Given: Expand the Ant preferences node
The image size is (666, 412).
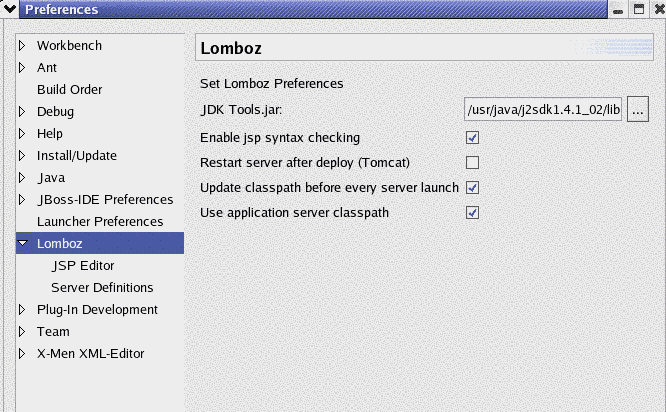Looking at the screenshot, I should (x=23, y=68).
